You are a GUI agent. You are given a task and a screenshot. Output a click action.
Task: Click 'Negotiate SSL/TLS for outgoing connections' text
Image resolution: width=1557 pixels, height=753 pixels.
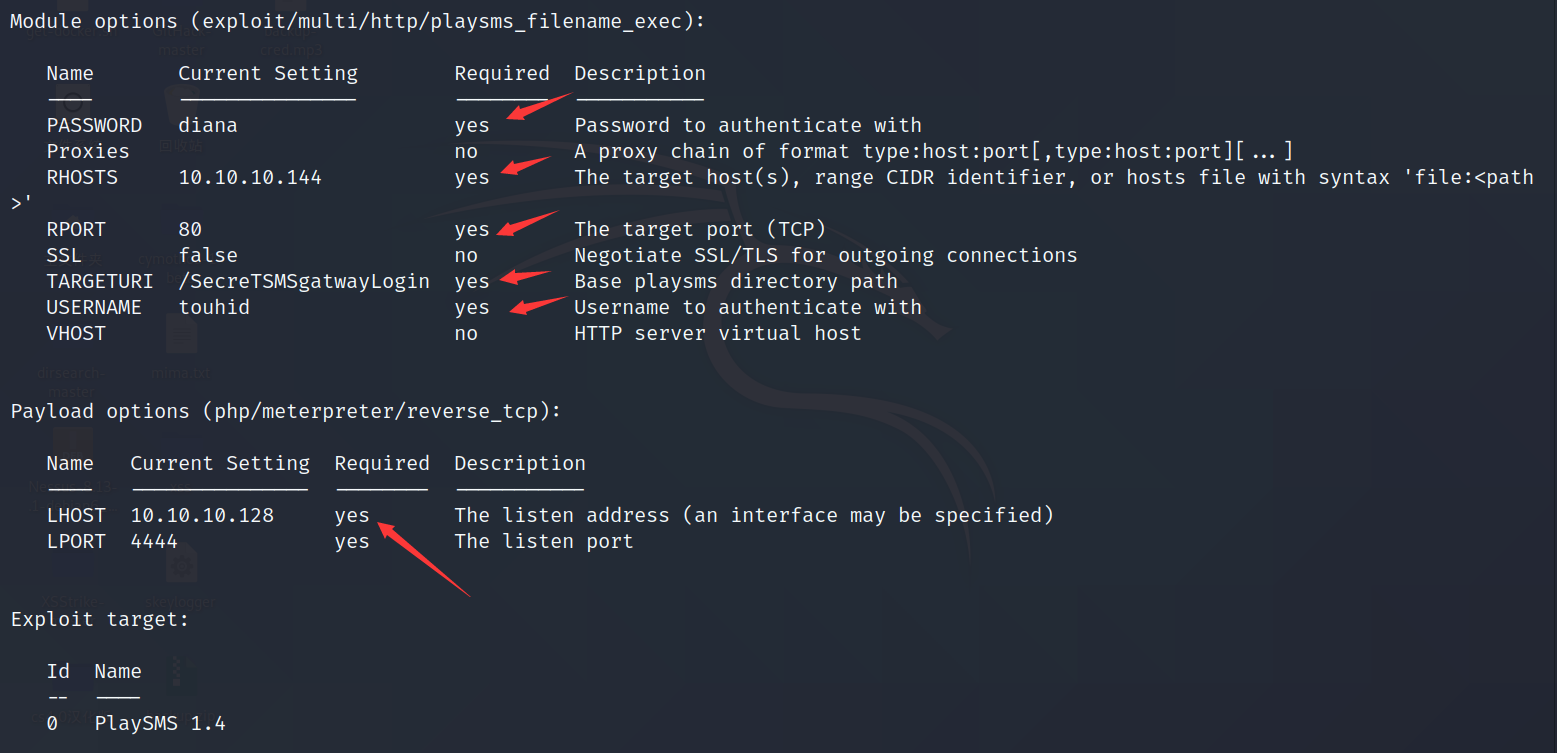pos(826,255)
